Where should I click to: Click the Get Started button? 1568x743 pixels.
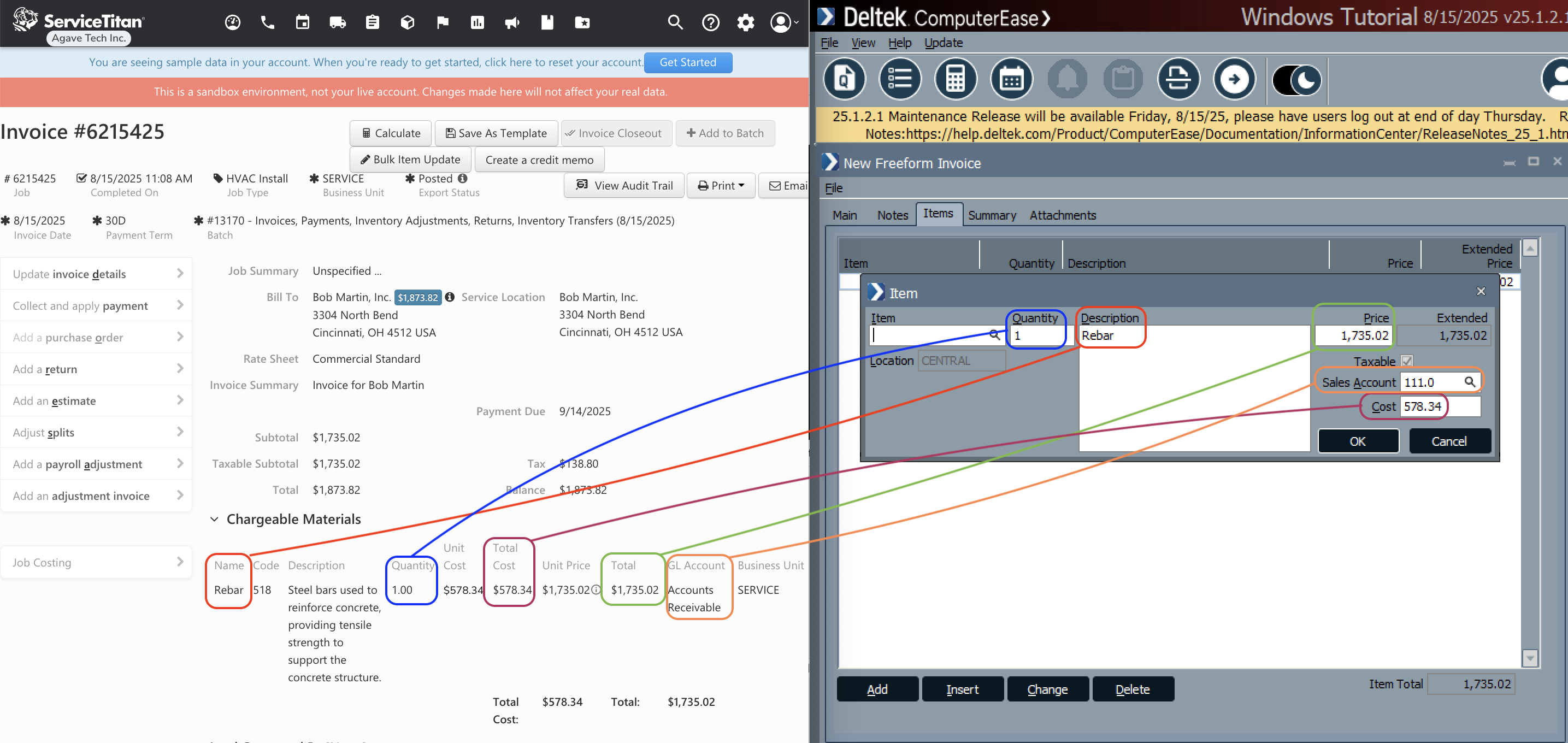click(x=688, y=62)
